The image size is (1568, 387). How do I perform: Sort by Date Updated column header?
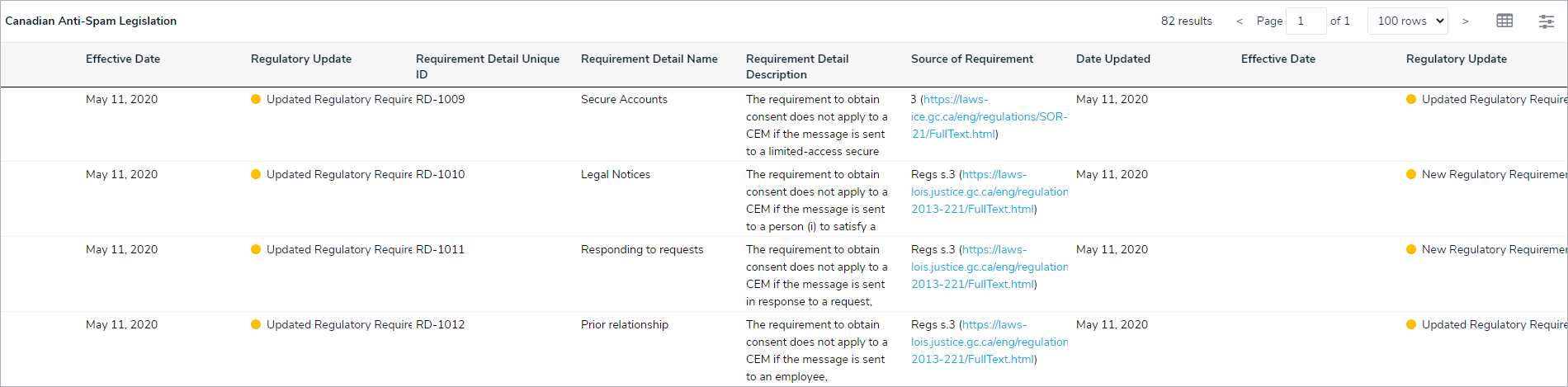(x=1112, y=59)
